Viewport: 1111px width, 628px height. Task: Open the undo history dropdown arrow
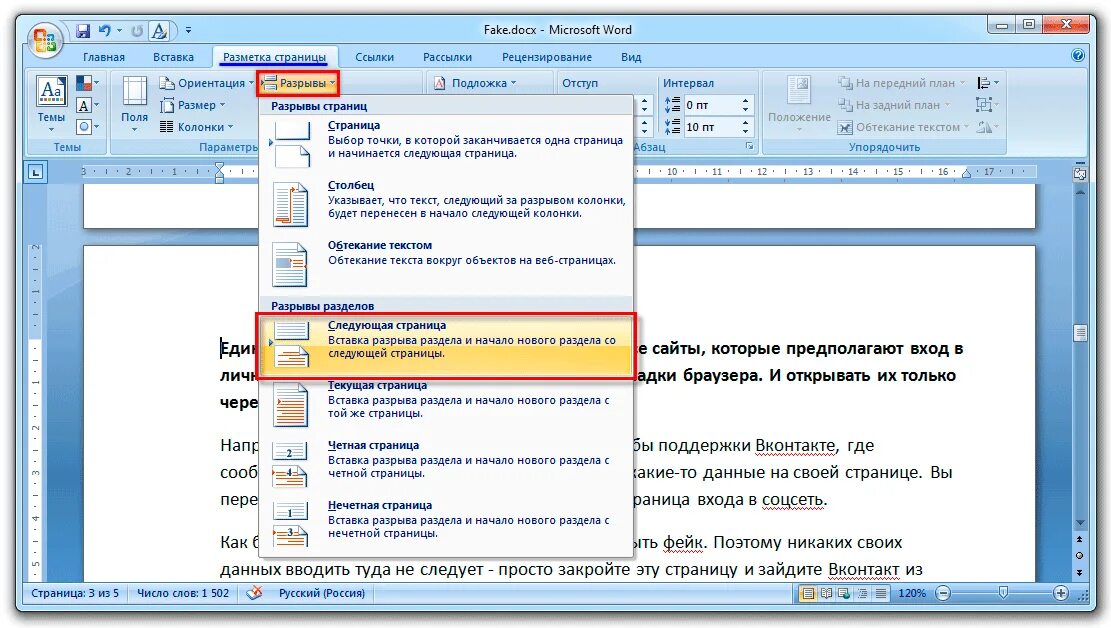pyautogui.click(x=119, y=30)
